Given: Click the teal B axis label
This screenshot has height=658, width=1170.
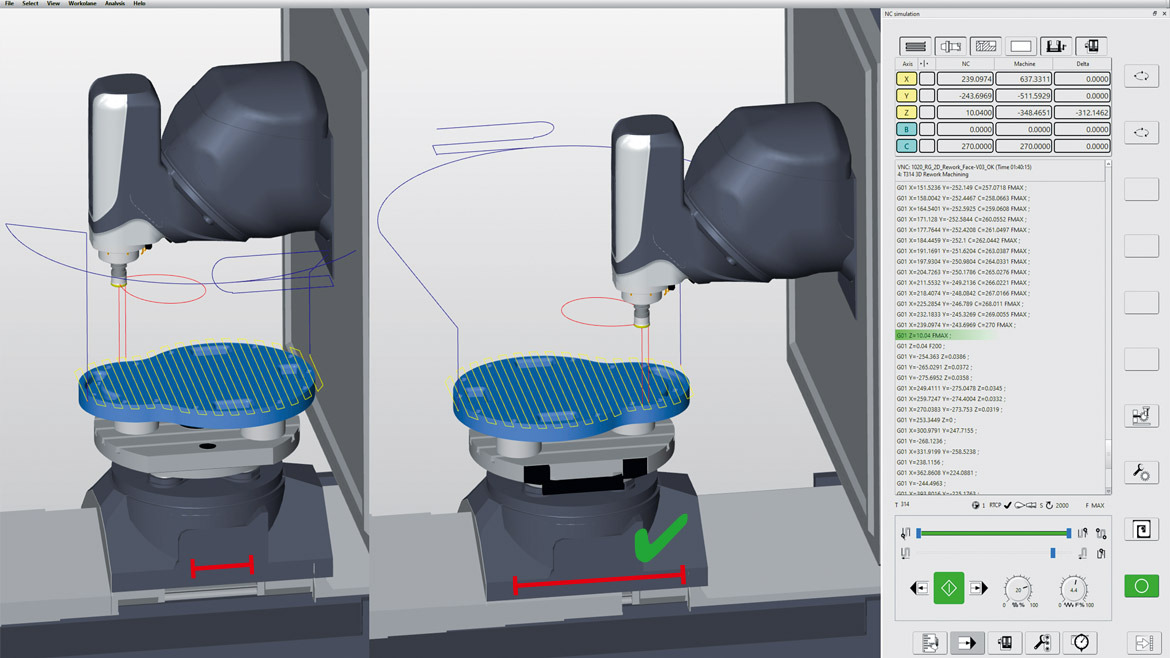Looking at the screenshot, I should (x=907, y=129).
